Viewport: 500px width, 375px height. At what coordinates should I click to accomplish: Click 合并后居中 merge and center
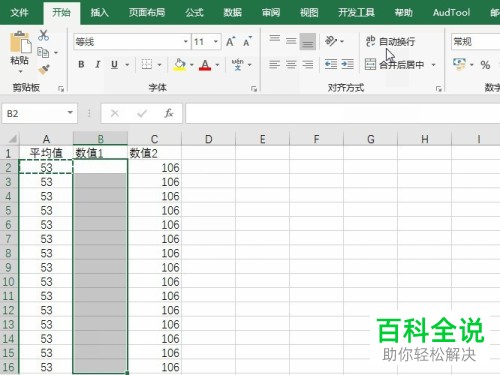tap(394, 64)
